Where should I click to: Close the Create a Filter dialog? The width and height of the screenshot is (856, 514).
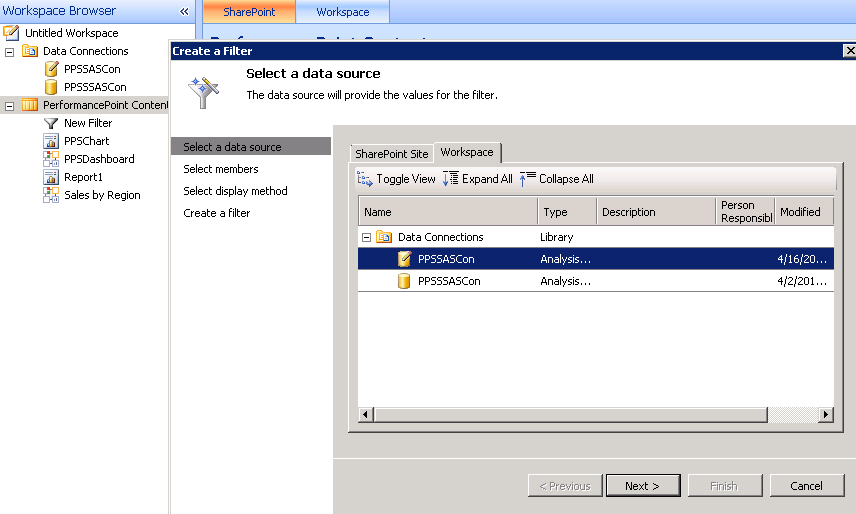pos(849,51)
